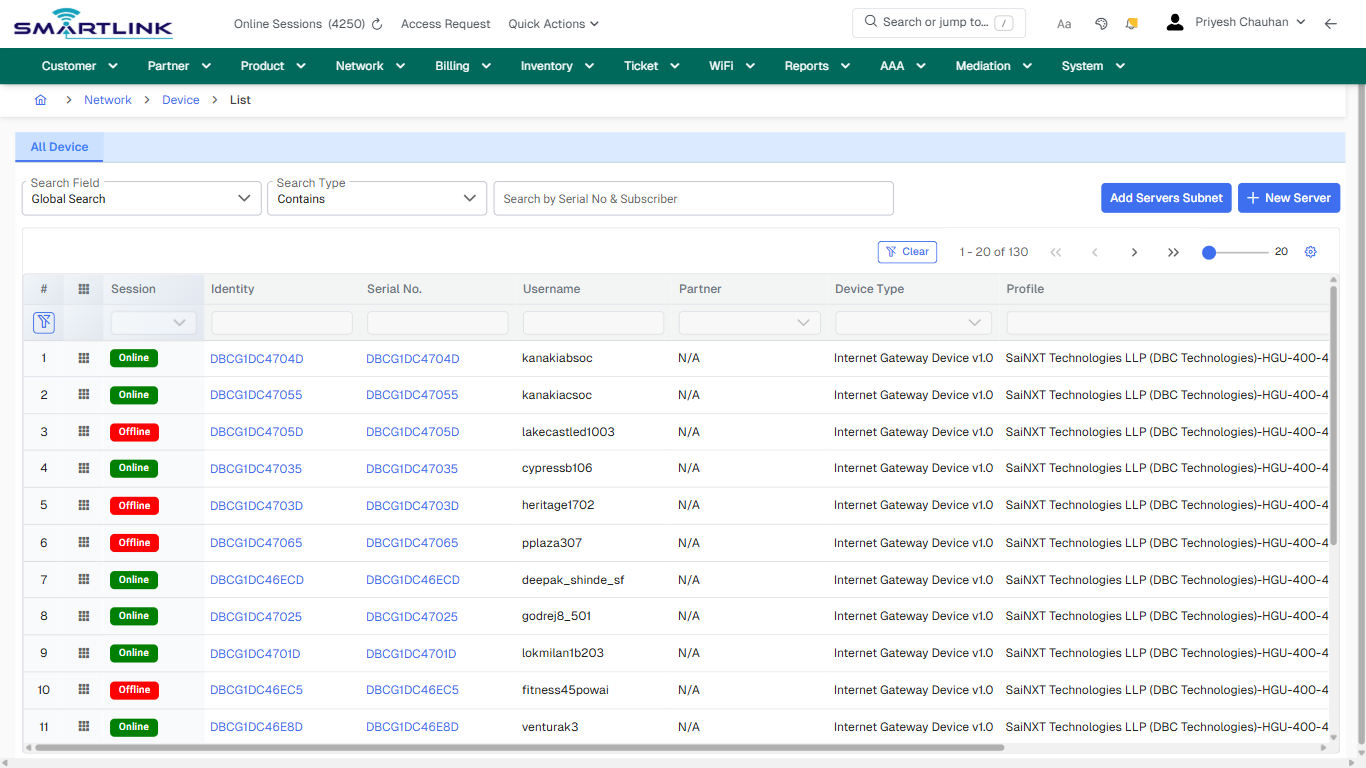Open the table column settings gear
The width and height of the screenshot is (1366, 768).
point(1310,252)
